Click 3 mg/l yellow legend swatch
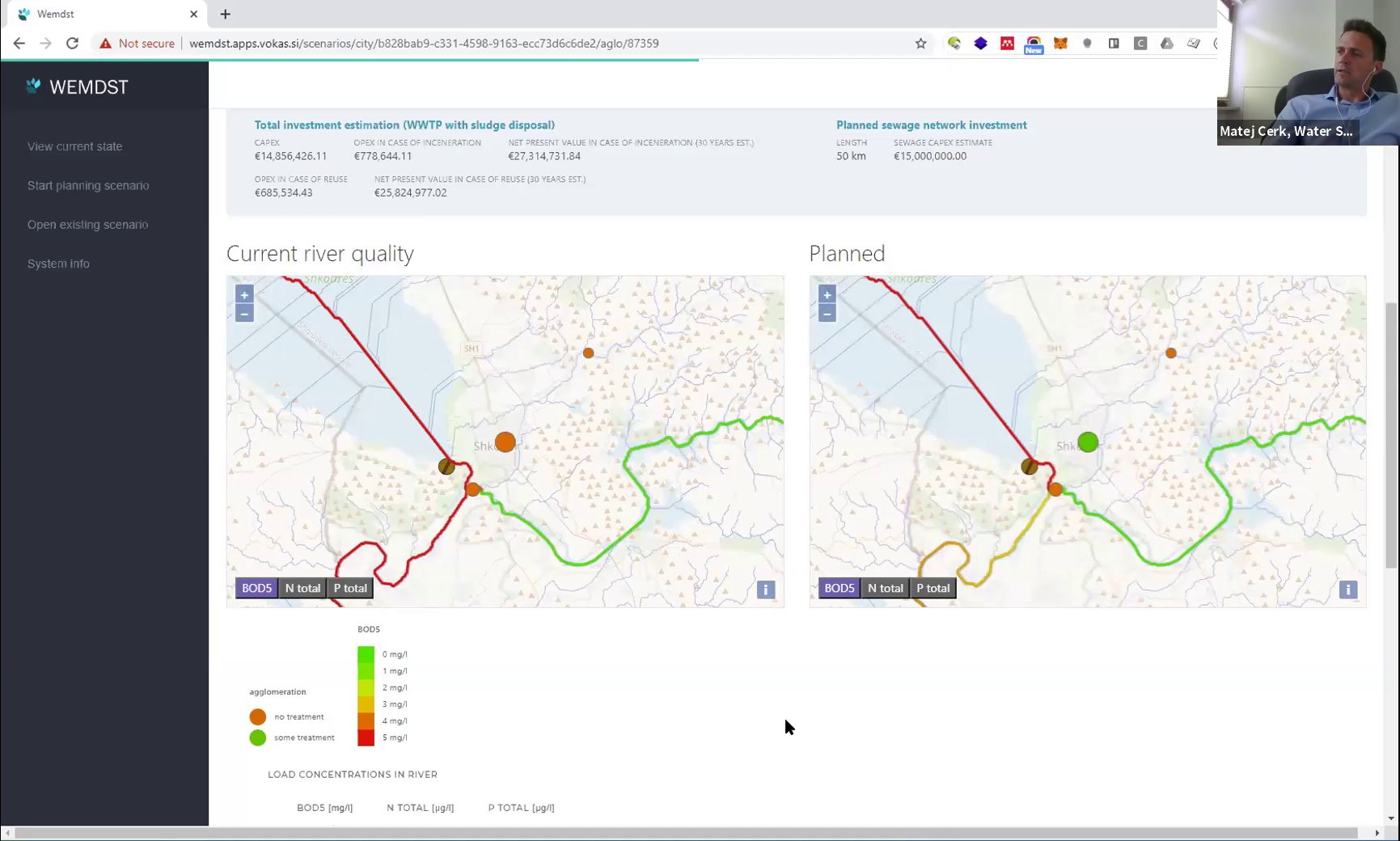 [x=366, y=704]
